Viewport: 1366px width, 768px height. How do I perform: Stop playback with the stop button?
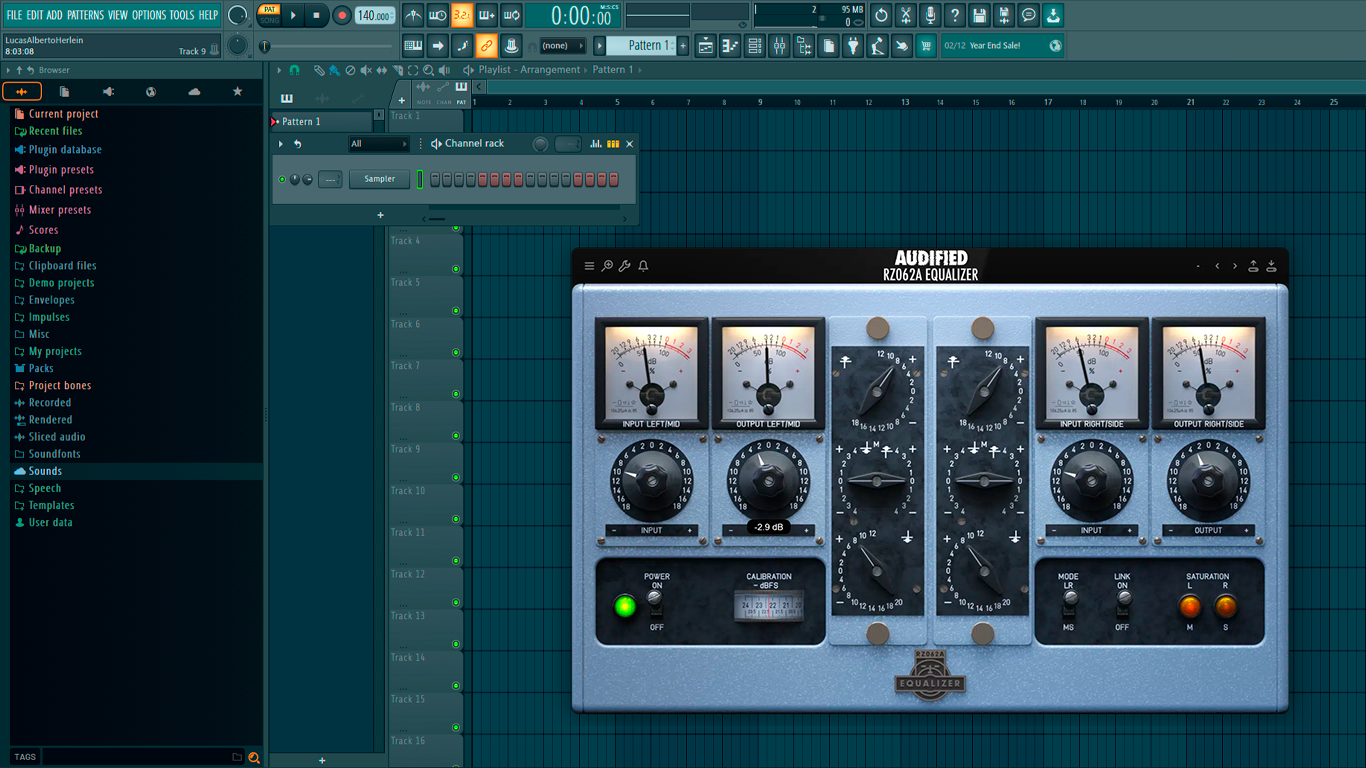coord(316,15)
